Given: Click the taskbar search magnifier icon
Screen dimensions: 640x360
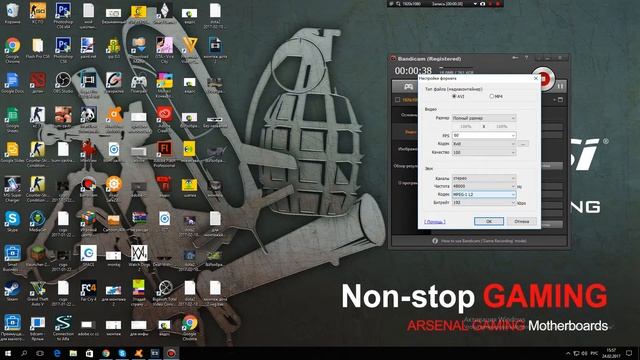Looking at the screenshot, I should coord(24,353).
